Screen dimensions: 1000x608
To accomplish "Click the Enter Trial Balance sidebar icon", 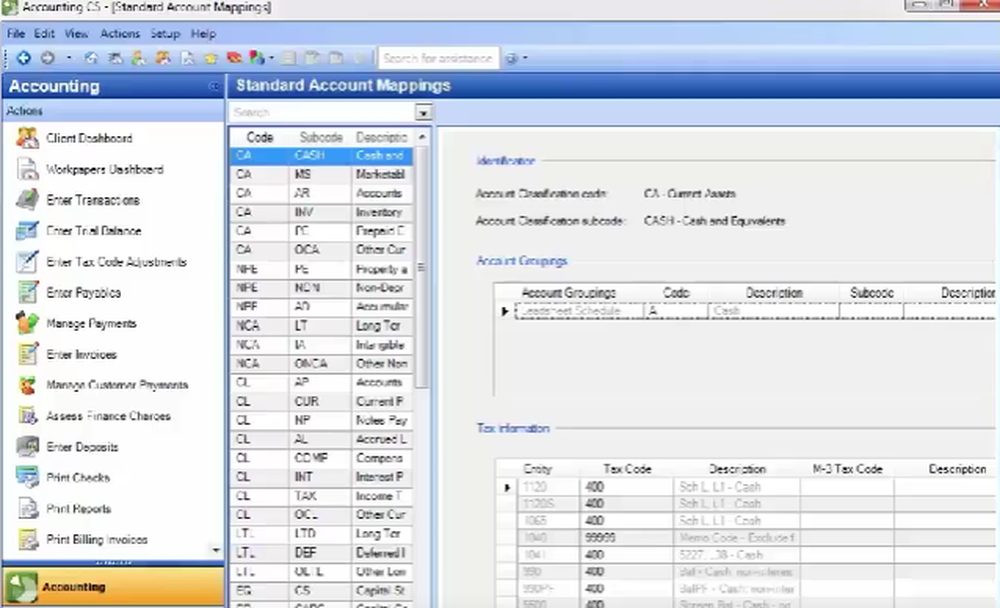I will coord(27,230).
